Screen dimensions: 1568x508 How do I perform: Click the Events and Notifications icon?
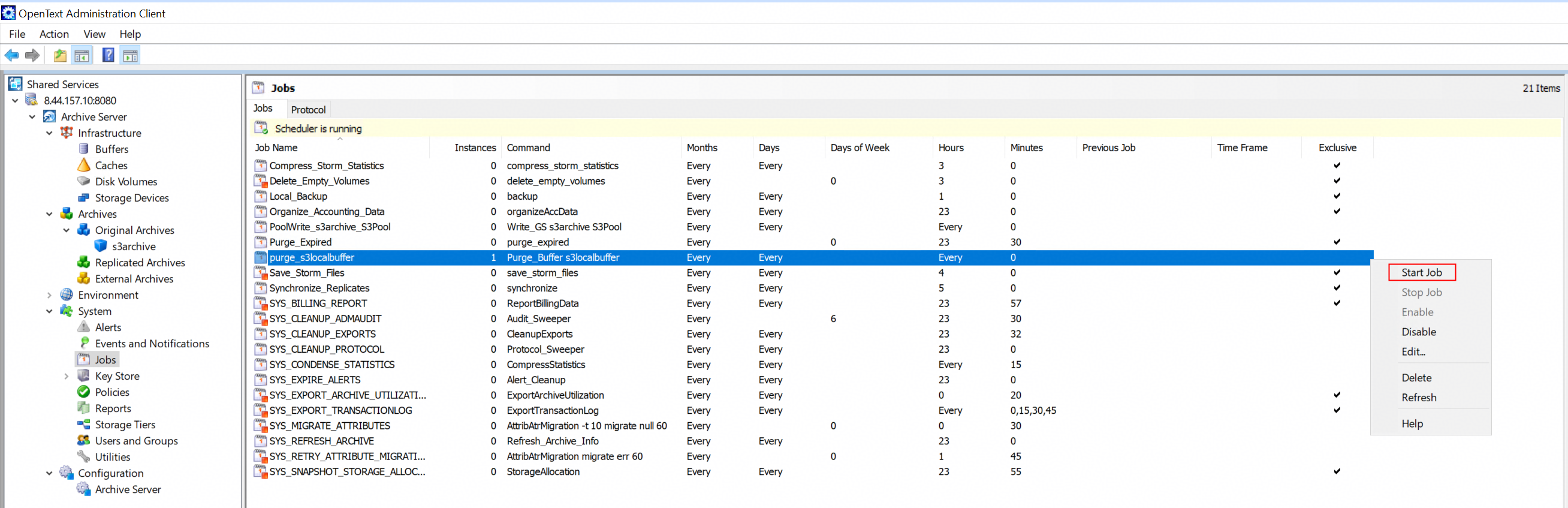[x=84, y=343]
